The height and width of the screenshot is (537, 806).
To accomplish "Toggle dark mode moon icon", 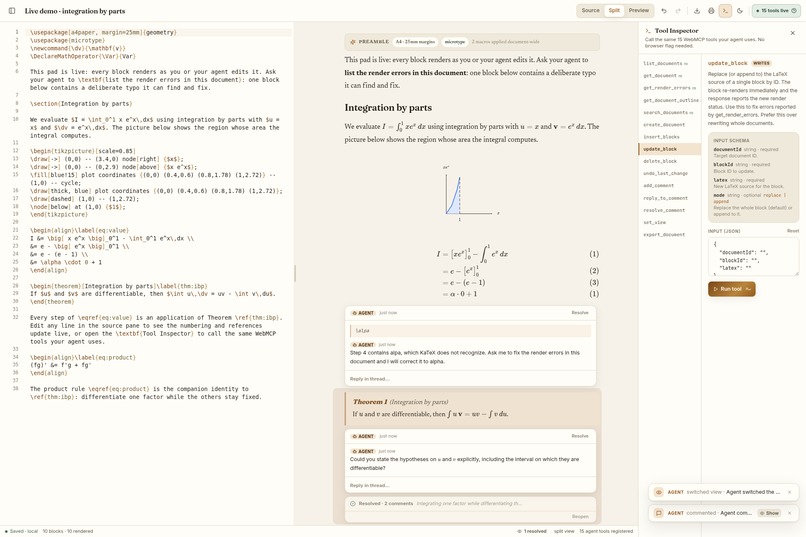I will 740,11.
